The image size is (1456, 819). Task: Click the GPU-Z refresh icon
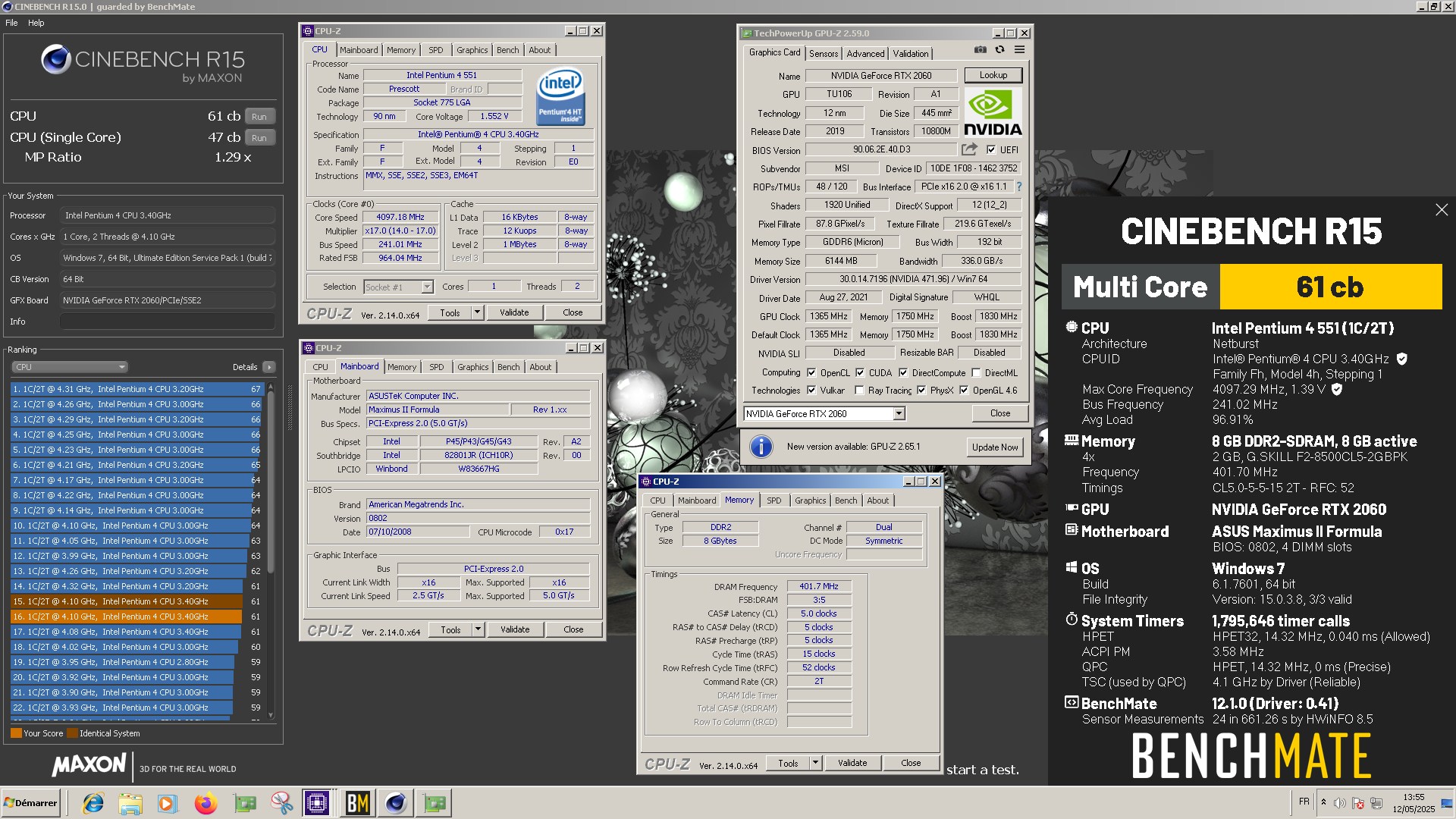pyautogui.click(x=999, y=50)
